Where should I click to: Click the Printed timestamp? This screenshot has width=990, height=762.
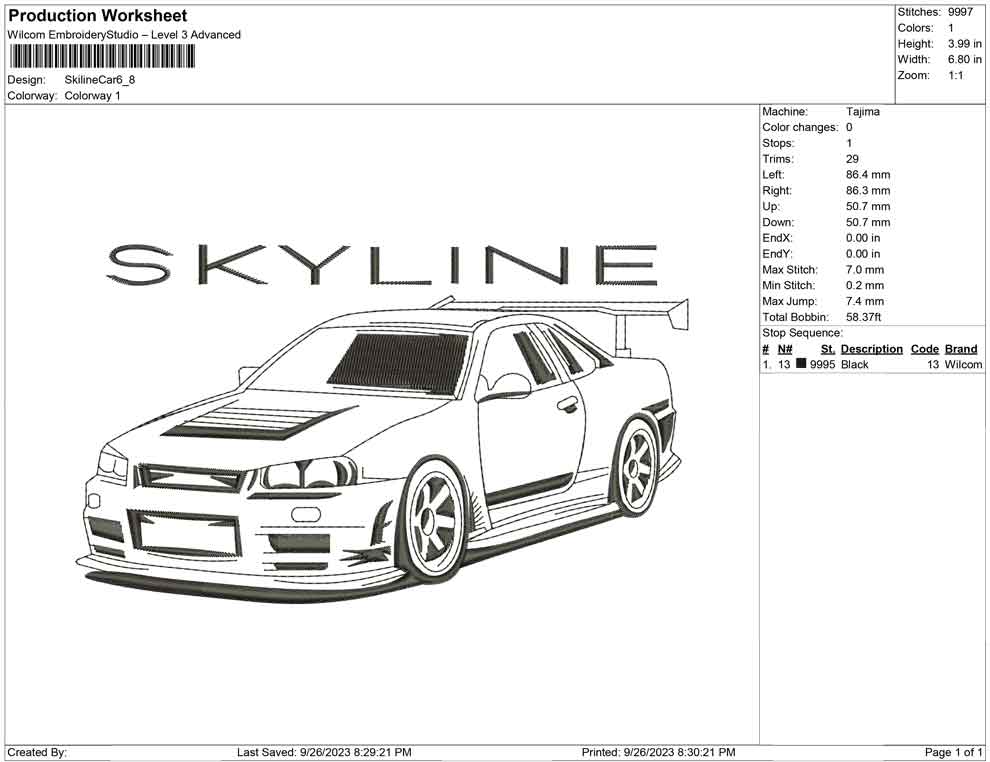(659, 753)
